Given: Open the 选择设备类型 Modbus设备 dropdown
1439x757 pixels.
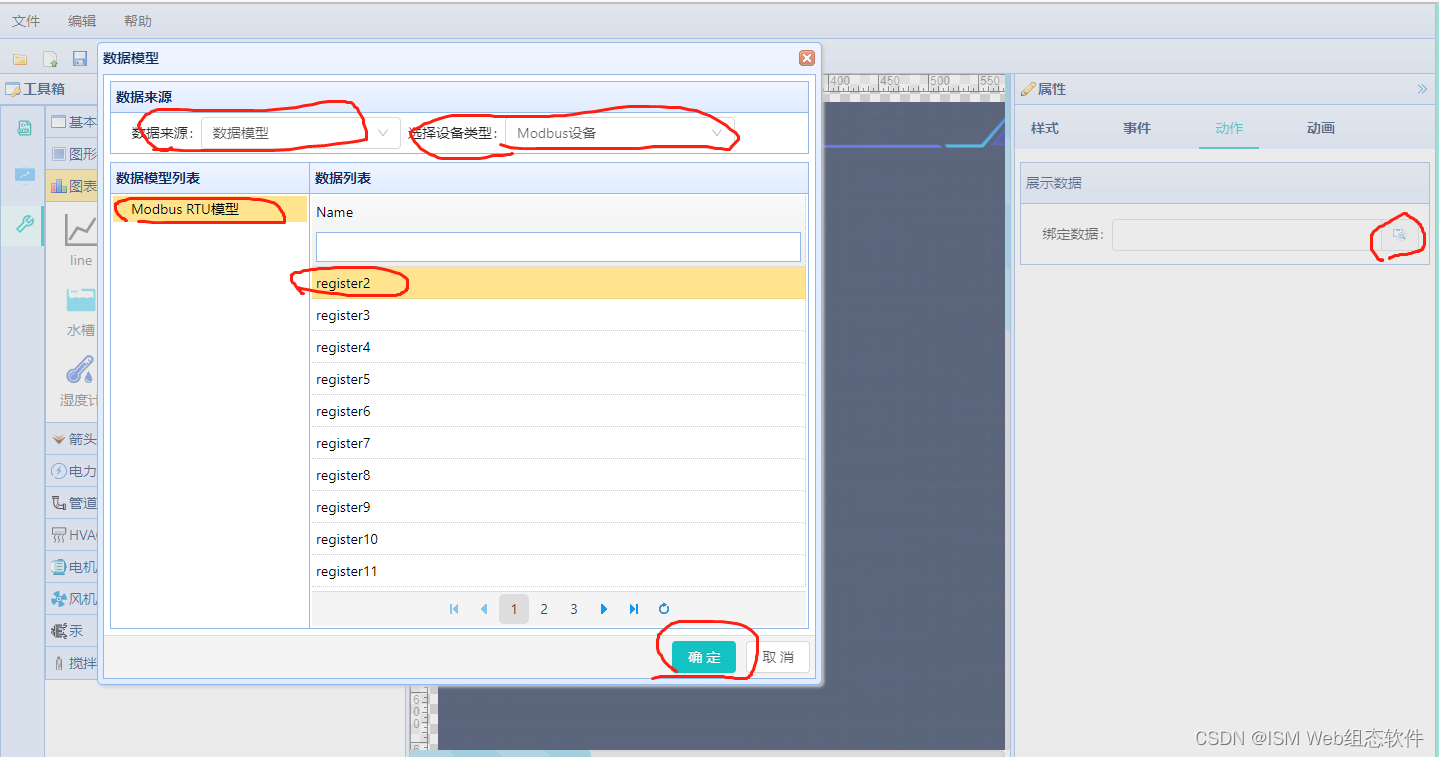Looking at the screenshot, I should [x=620, y=133].
